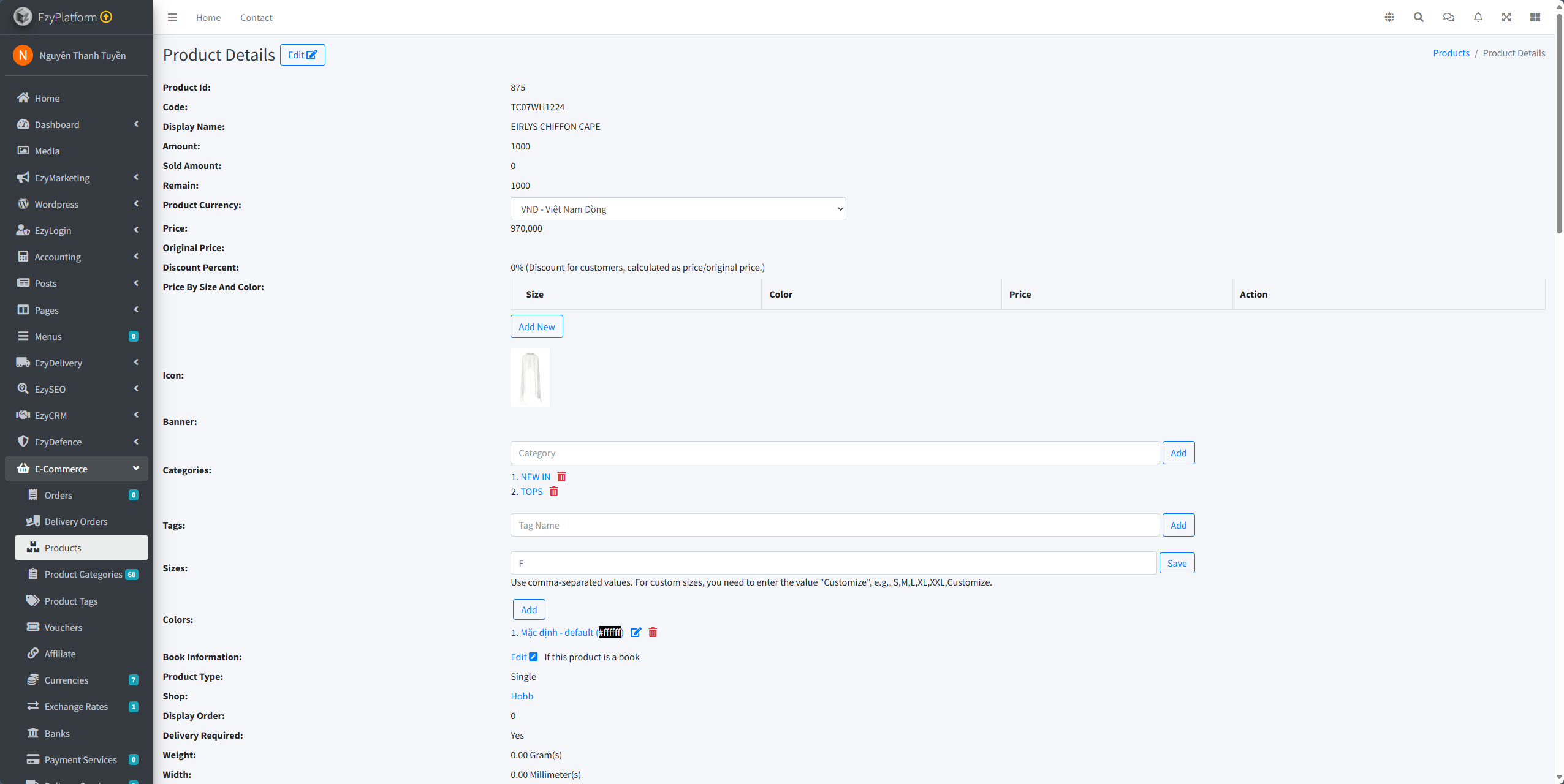The image size is (1564, 784).
Task: Click the search magnifier icon
Action: (1419, 17)
